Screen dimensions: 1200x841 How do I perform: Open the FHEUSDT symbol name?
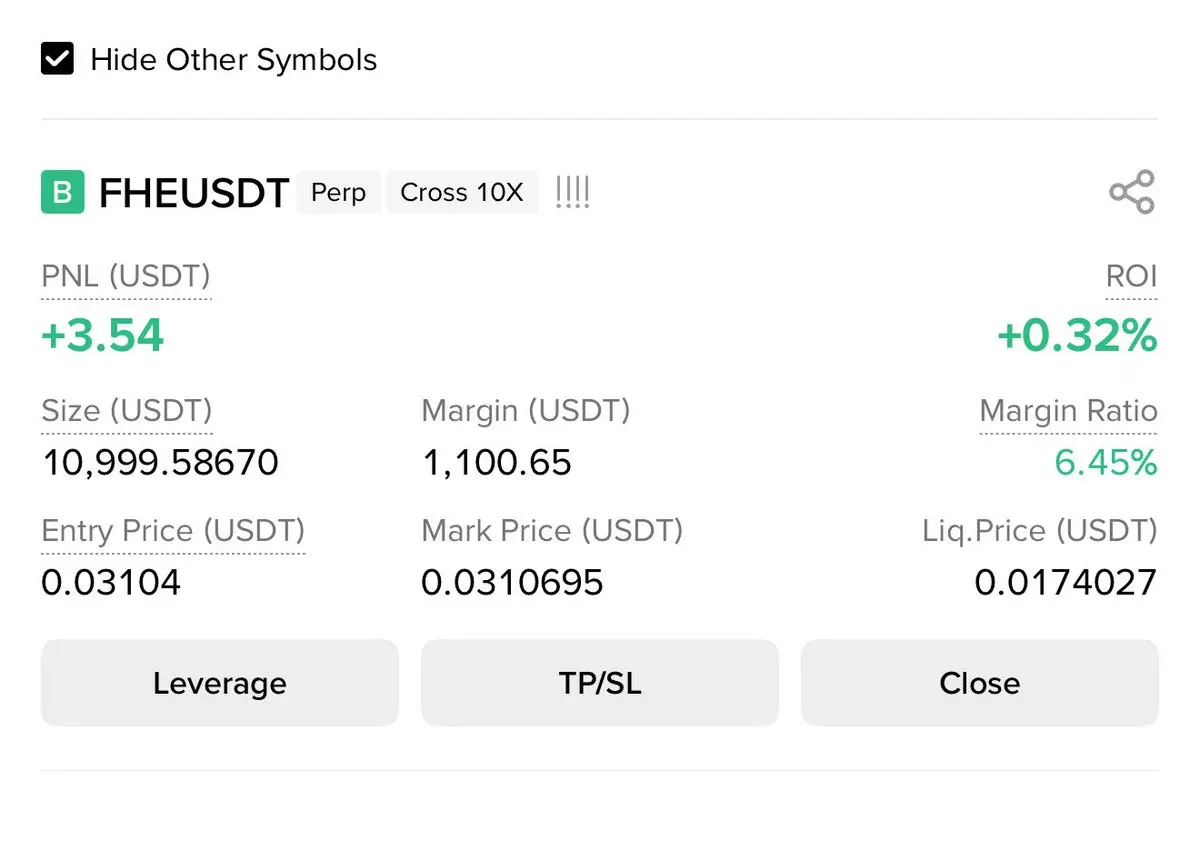[x=194, y=192]
